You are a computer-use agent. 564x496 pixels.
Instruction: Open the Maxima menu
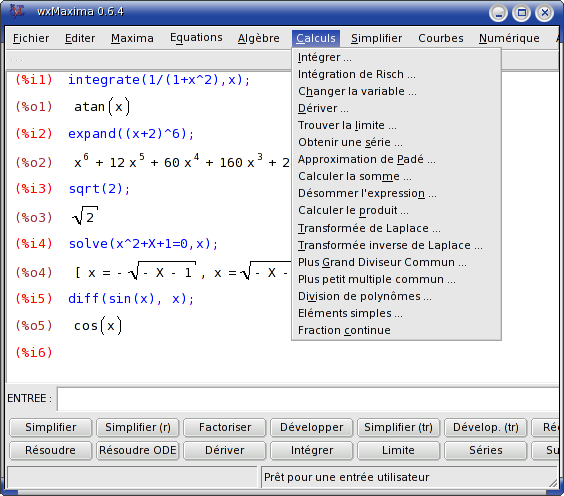[132, 38]
